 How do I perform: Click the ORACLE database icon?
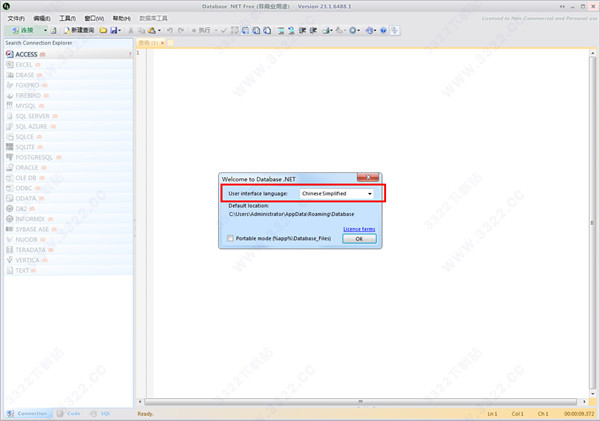tap(10, 168)
